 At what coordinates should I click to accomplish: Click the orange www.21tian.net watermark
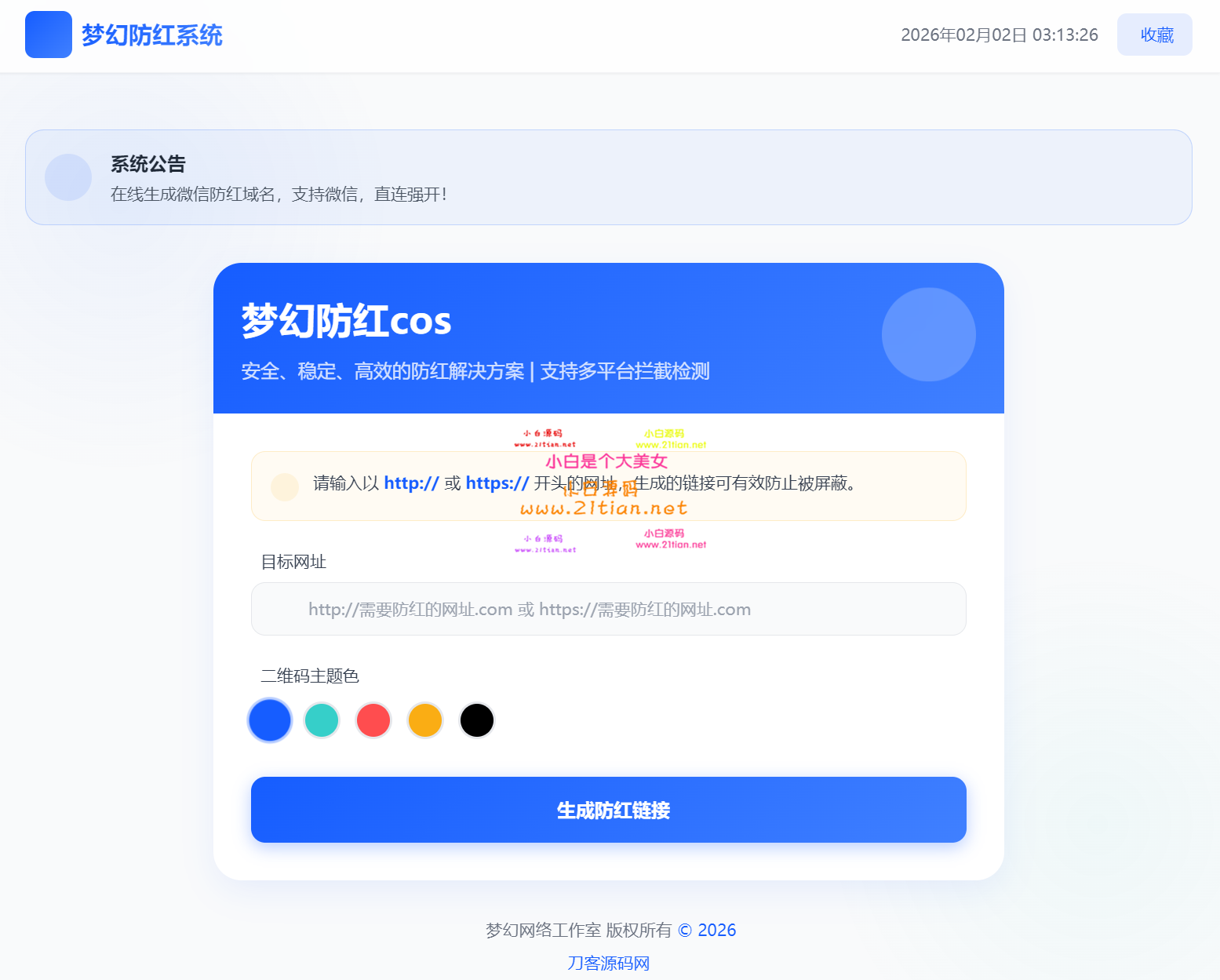pyautogui.click(x=603, y=508)
